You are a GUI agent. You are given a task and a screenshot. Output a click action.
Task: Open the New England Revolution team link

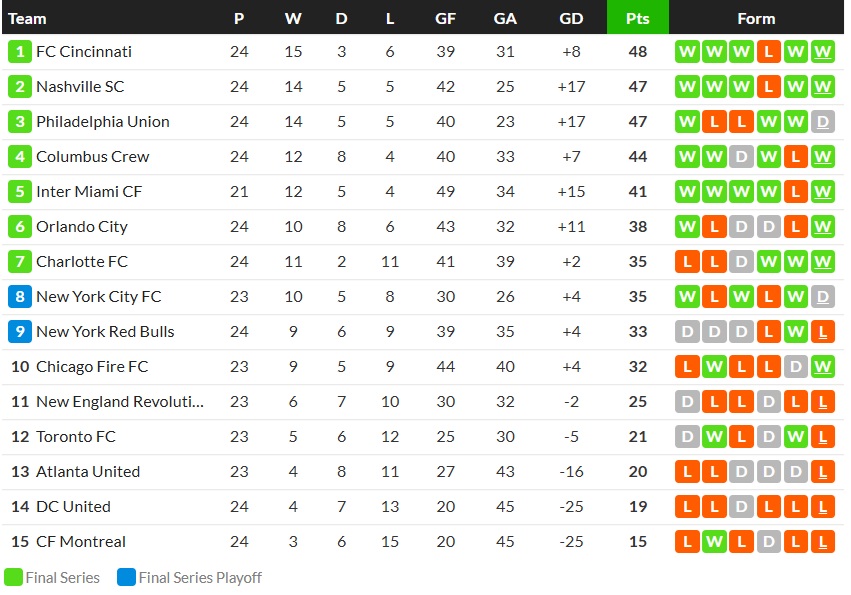119,402
